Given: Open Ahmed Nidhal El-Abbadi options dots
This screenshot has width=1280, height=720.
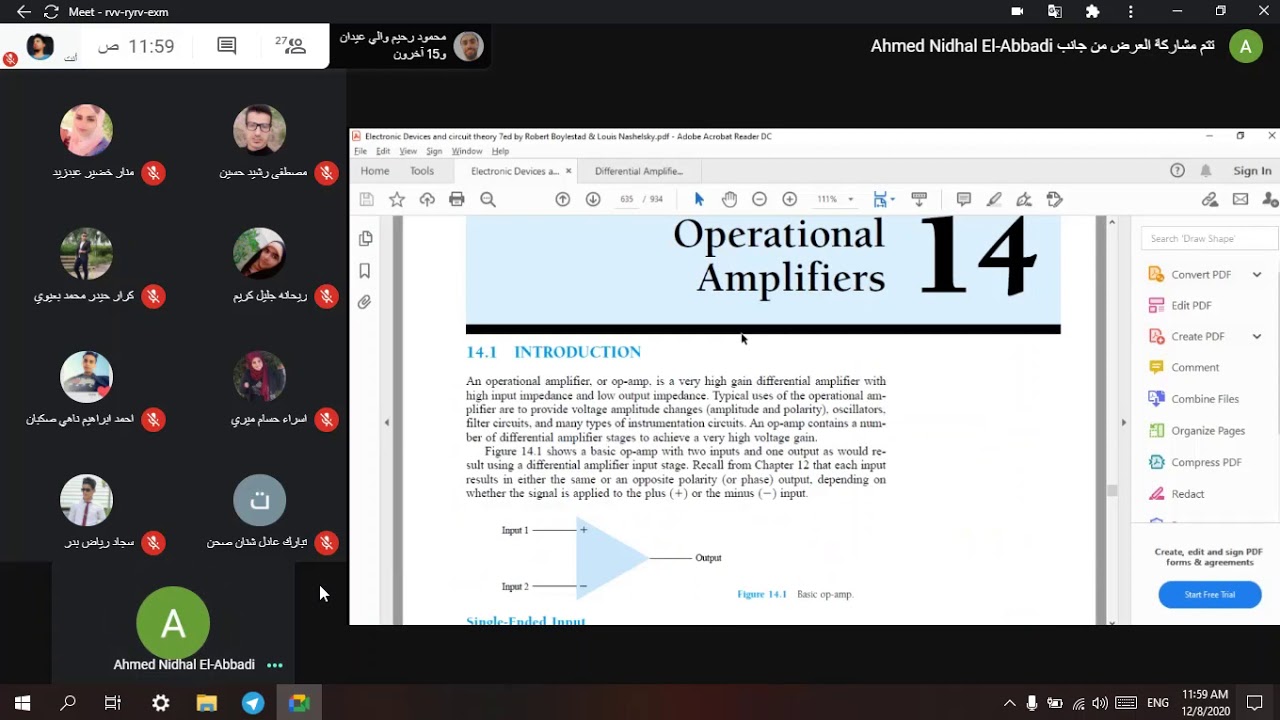Looking at the screenshot, I should tap(275, 665).
